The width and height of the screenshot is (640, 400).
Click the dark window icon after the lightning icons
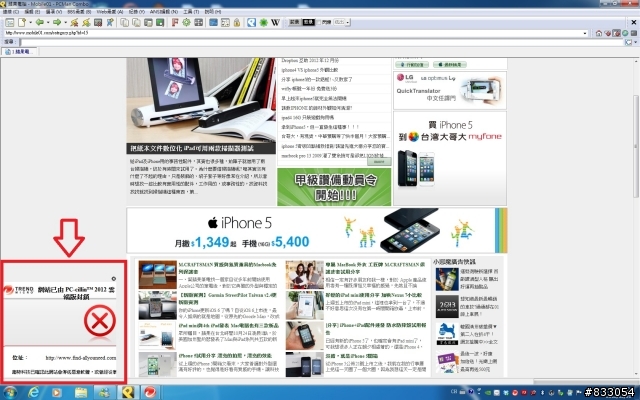pos(98,22)
